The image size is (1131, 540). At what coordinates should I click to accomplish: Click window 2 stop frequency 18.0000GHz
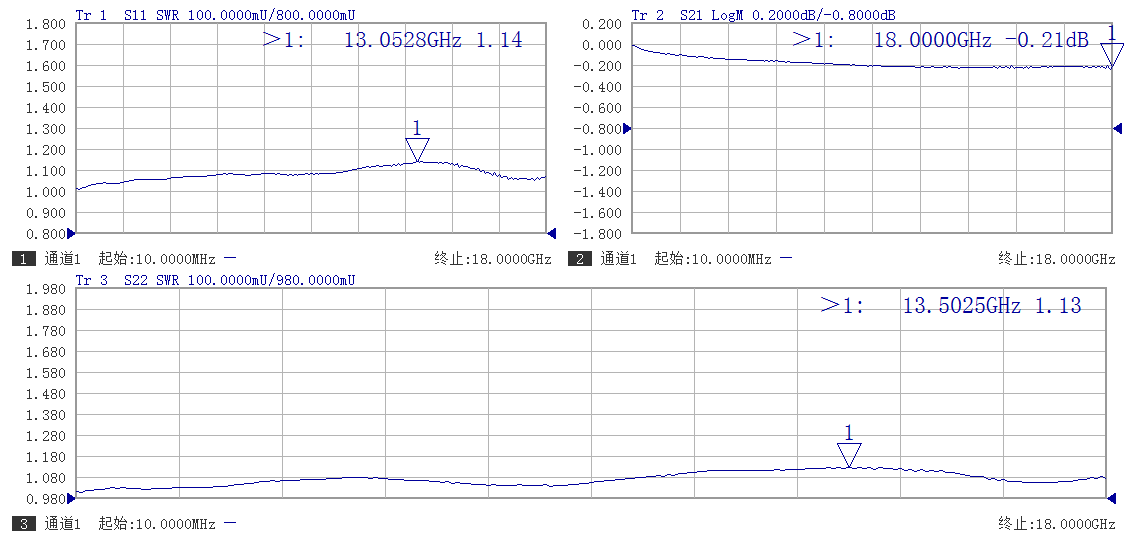click(1056, 259)
